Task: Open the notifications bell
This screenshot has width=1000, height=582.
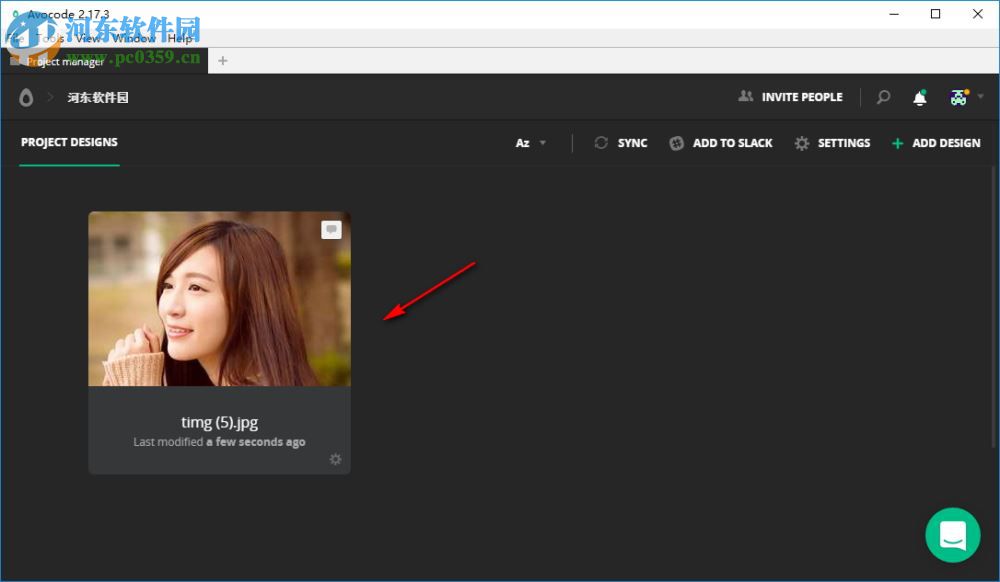Action: point(919,97)
